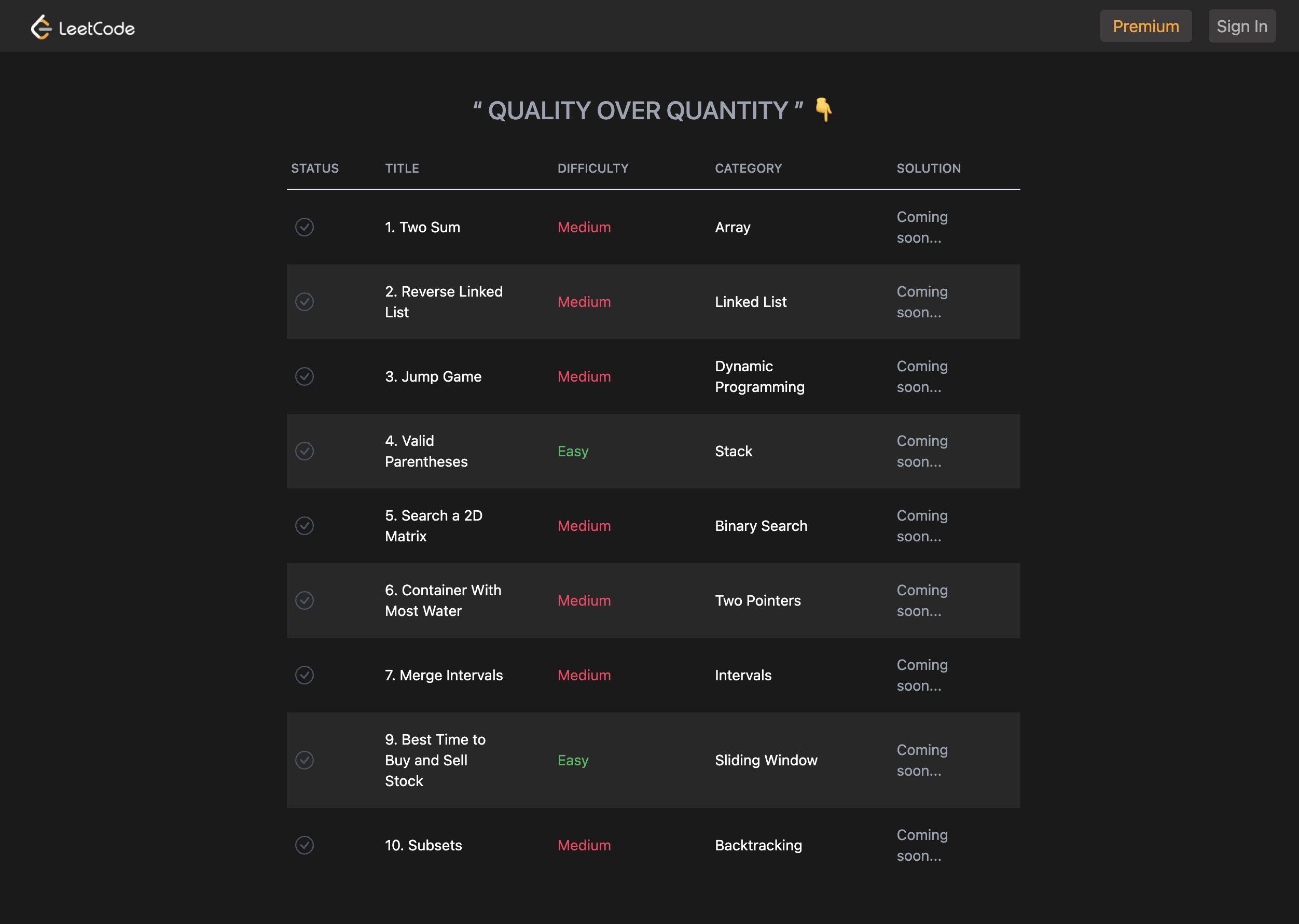The height and width of the screenshot is (924, 1299).
Task: Open the Subsets problem
Action: 423,845
